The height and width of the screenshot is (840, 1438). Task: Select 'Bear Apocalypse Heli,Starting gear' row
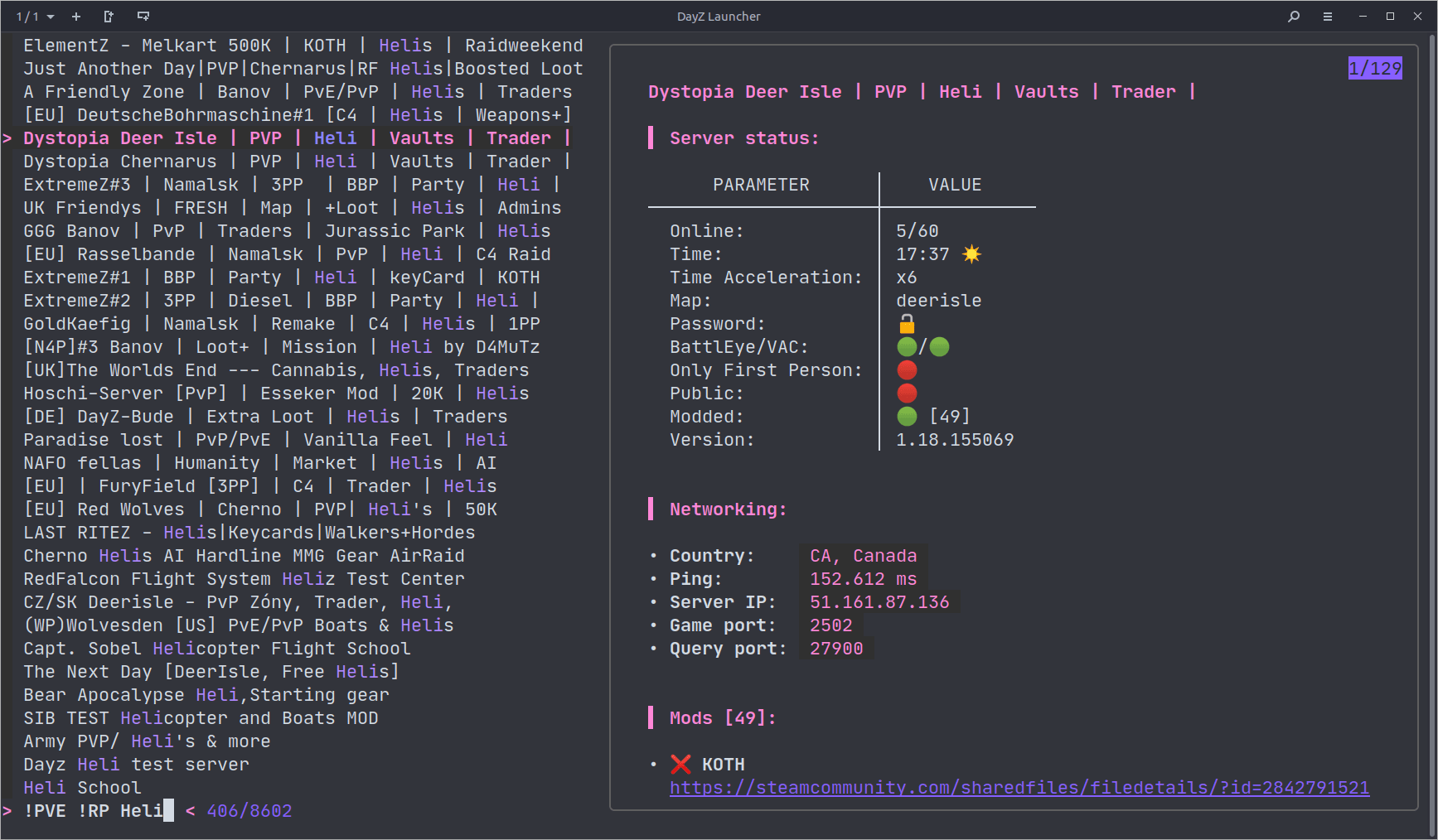[x=206, y=695]
